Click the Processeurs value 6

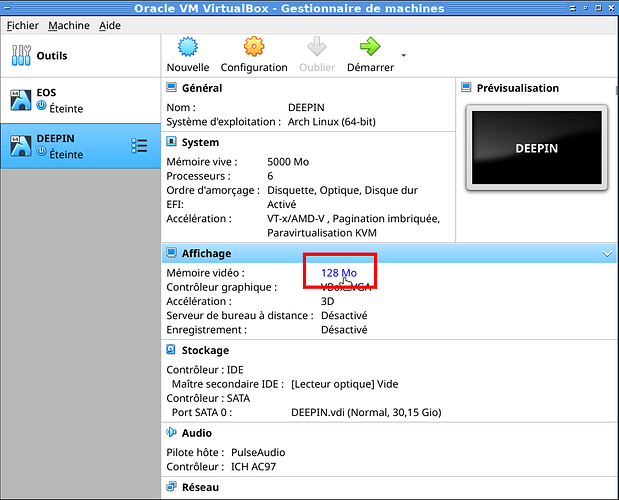(270, 176)
